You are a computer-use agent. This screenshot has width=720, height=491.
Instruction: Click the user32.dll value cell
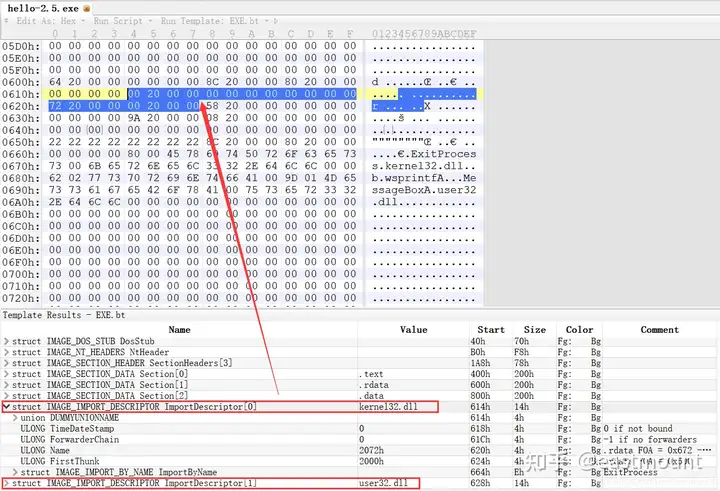[x=383, y=483]
